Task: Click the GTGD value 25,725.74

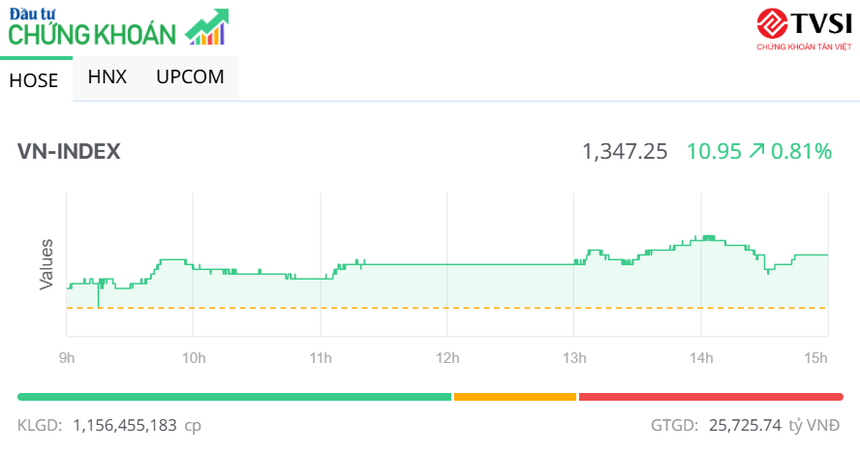Action: [x=744, y=425]
